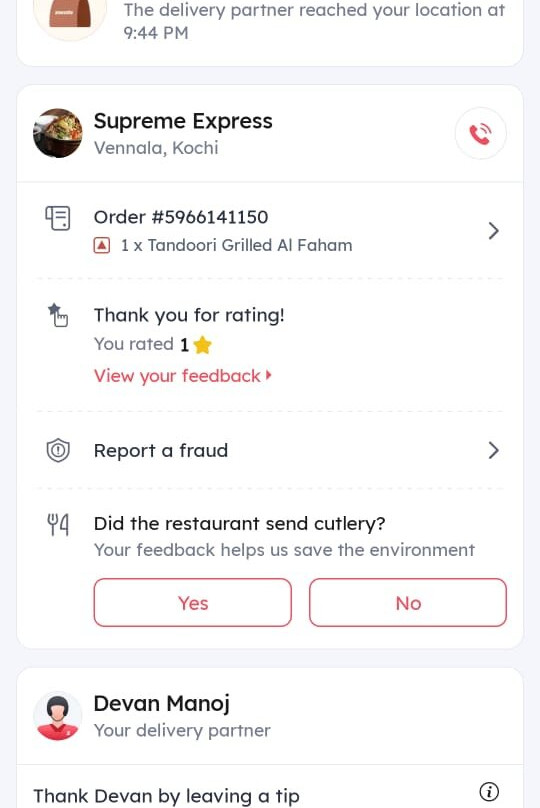This screenshot has width=540, height=808.
Task: Tap the rating star-hand icon
Action: [x=58, y=315]
